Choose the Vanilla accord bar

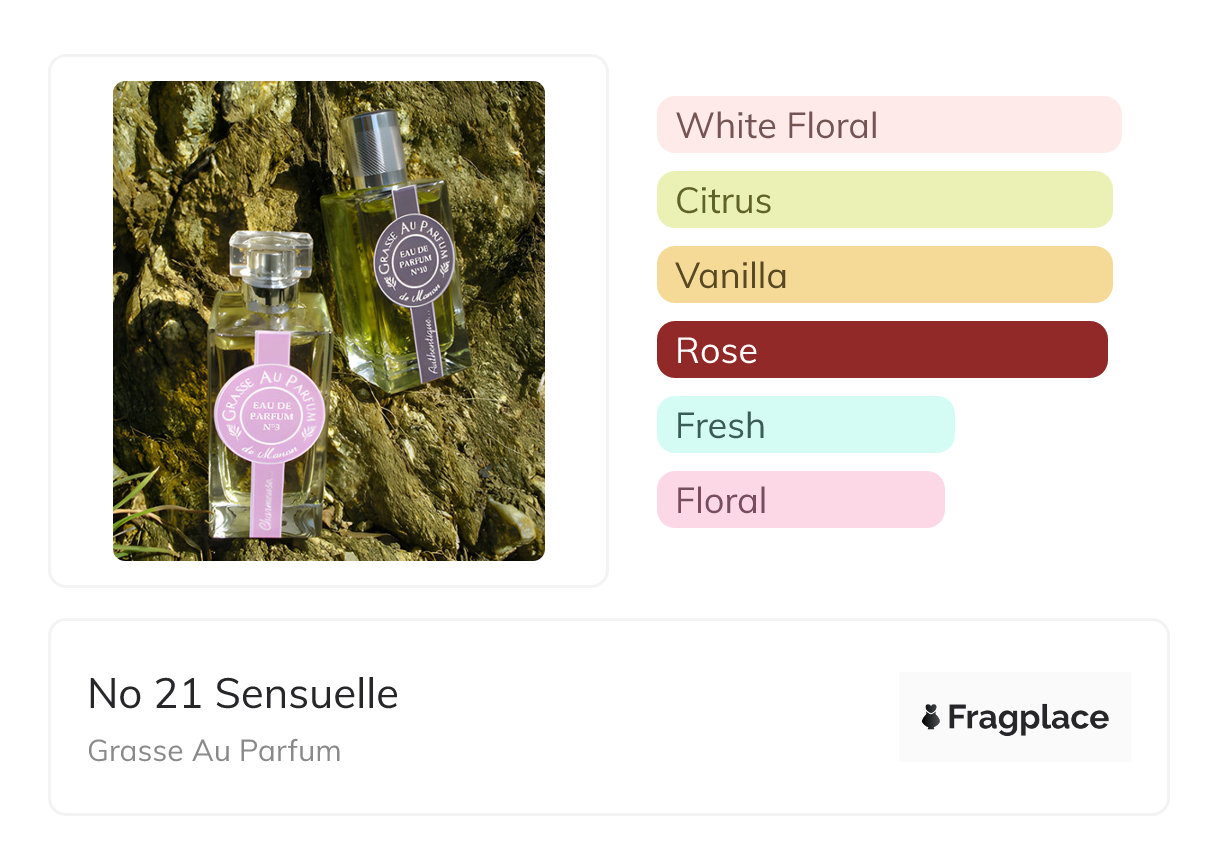[x=884, y=275]
